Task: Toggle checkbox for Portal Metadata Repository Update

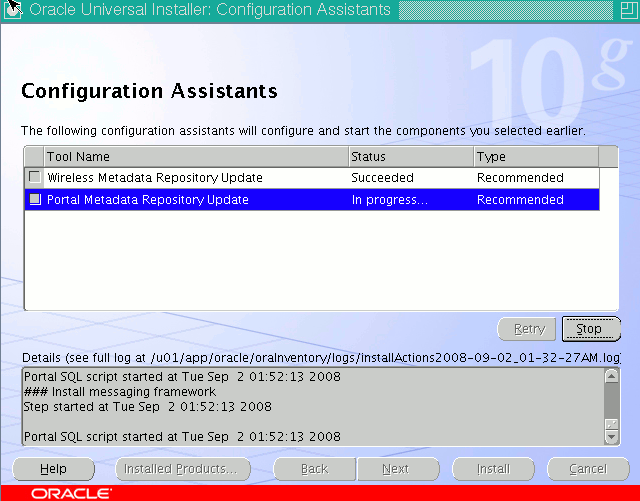Action: click(x=35, y=199)
